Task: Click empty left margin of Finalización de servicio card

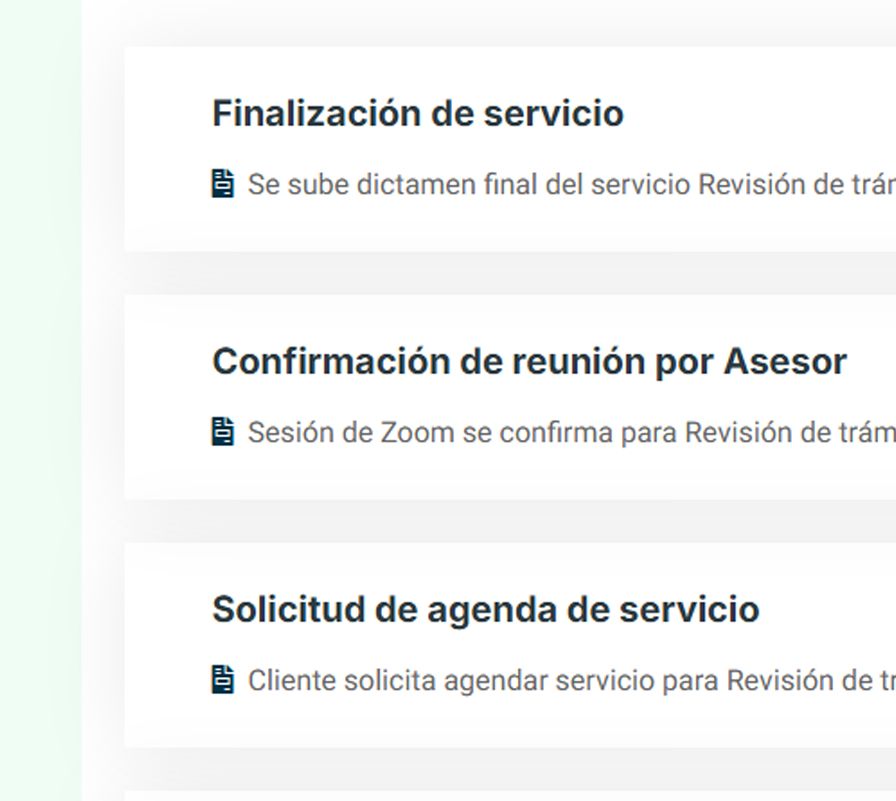Action: [166, 148]
